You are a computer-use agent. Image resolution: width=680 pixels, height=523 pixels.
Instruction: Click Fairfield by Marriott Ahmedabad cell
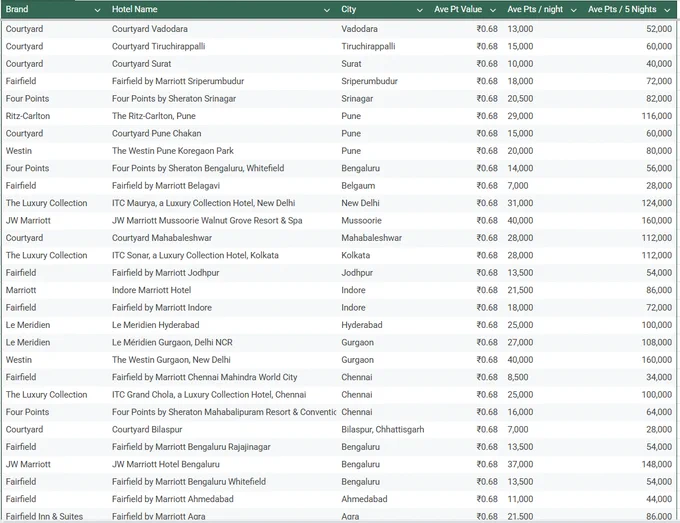pyautogui.click(x=173, y=499)
